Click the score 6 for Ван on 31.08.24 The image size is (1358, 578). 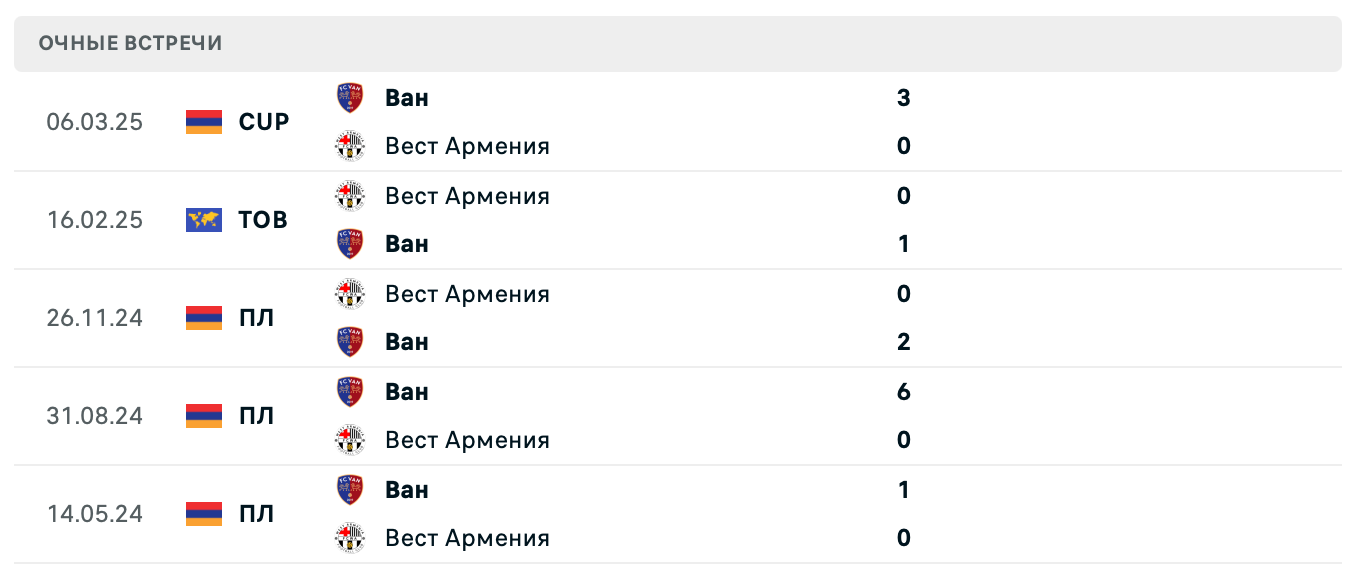[903, 391]
